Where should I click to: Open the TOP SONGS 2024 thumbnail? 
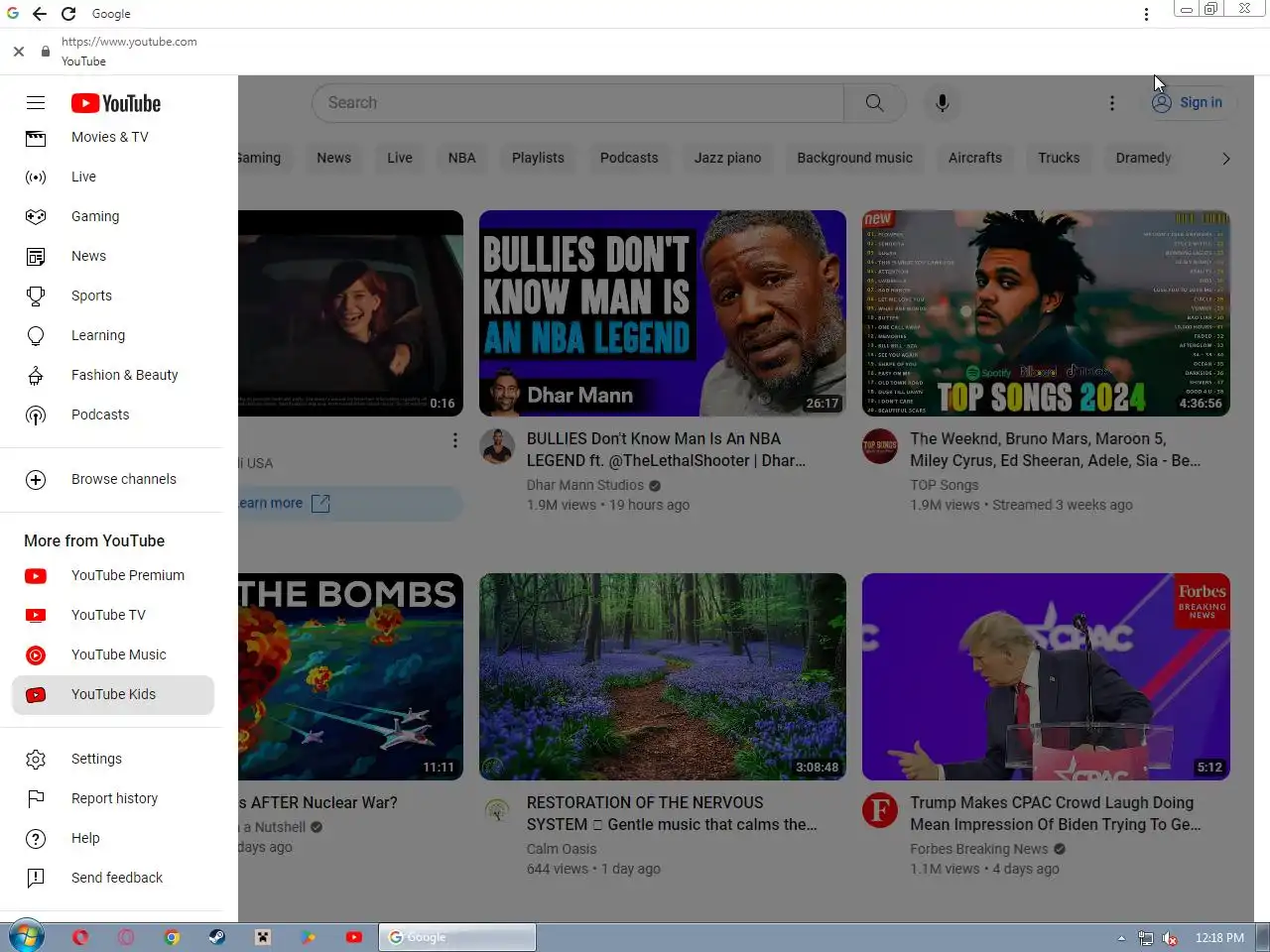pyautogui.click(x=1046, y=313)
